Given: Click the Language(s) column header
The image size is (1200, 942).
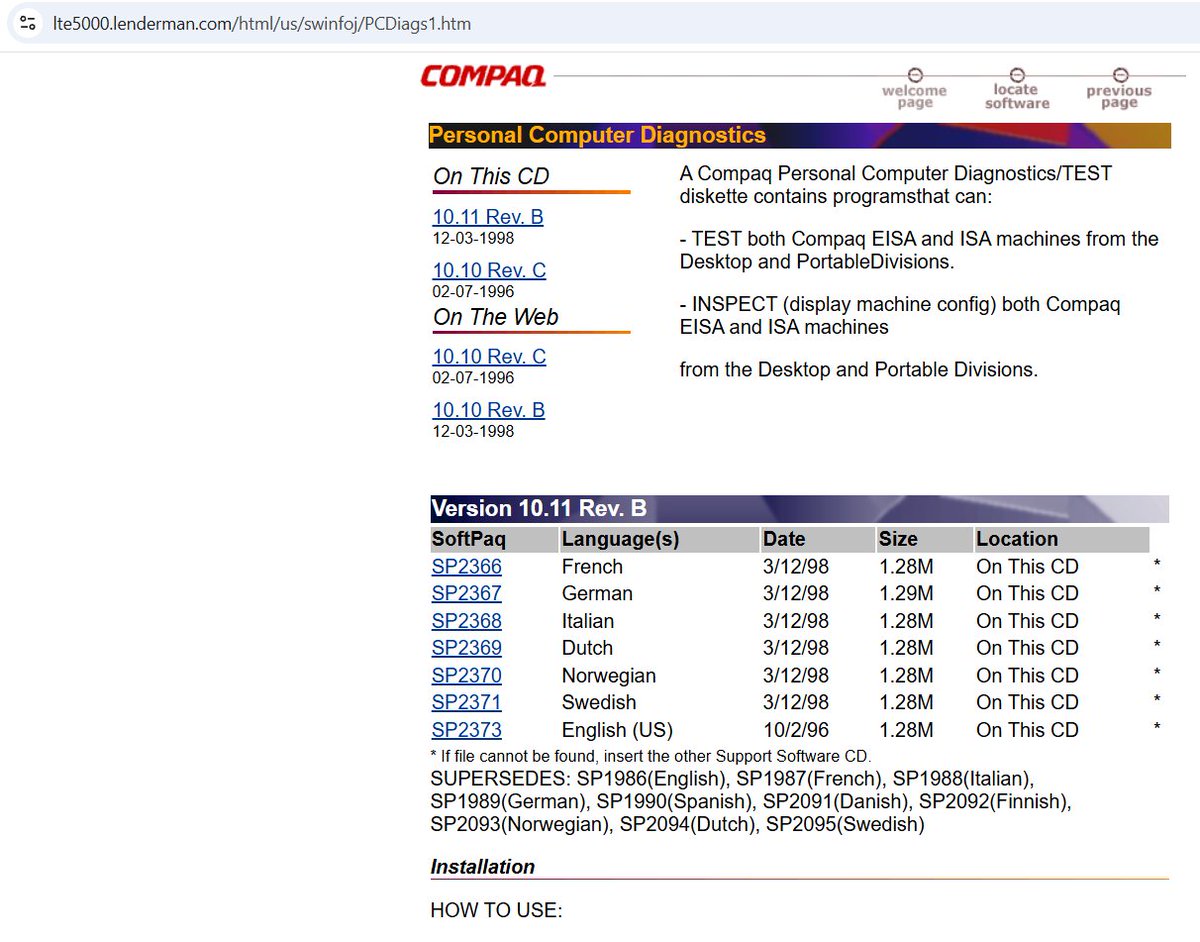Looking at the screenshot, I should point(659,539).
